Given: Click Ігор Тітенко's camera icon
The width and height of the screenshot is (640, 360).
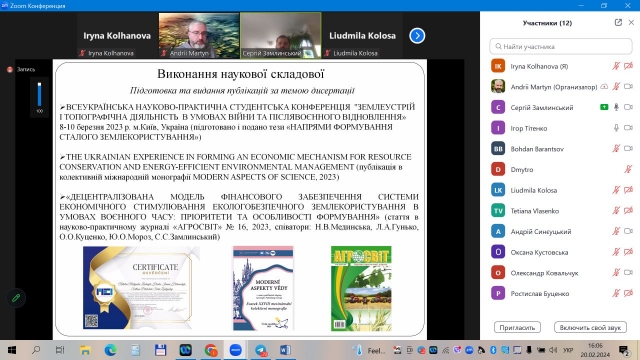Looking at the screenshot, I should (629, 128).
